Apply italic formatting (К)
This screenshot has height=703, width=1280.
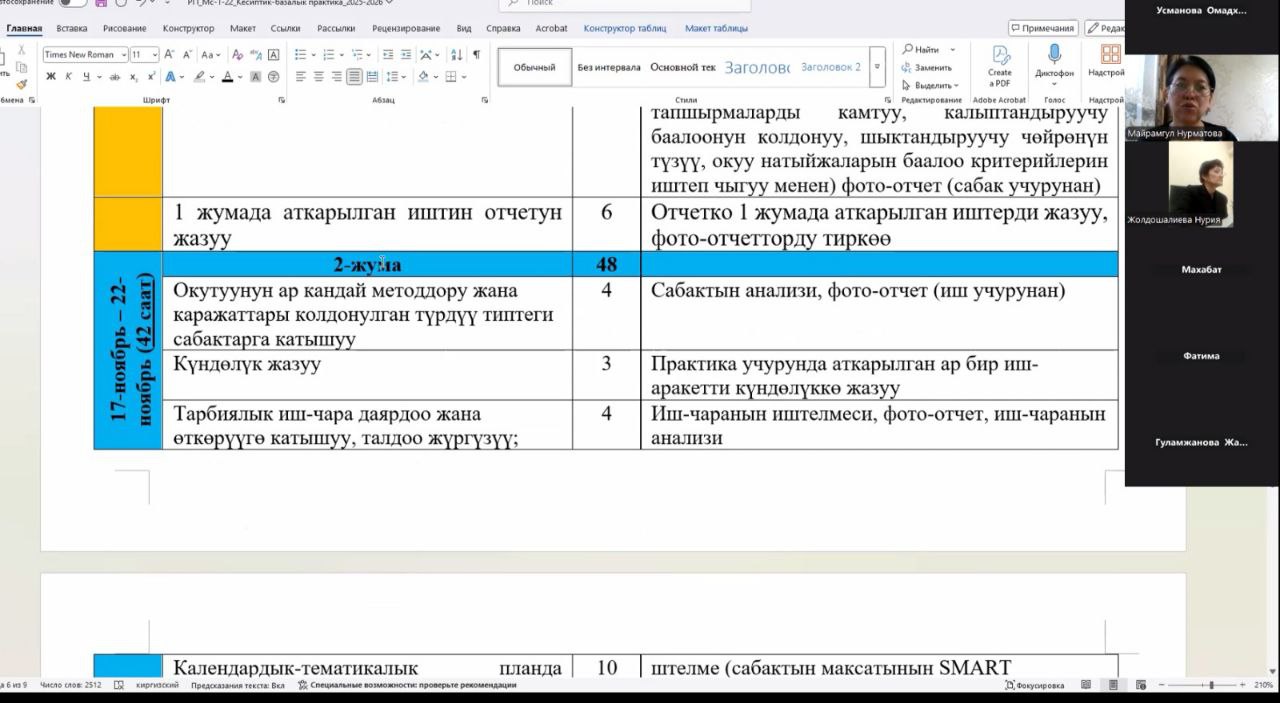pyautogui.click(x=69, y=77)
